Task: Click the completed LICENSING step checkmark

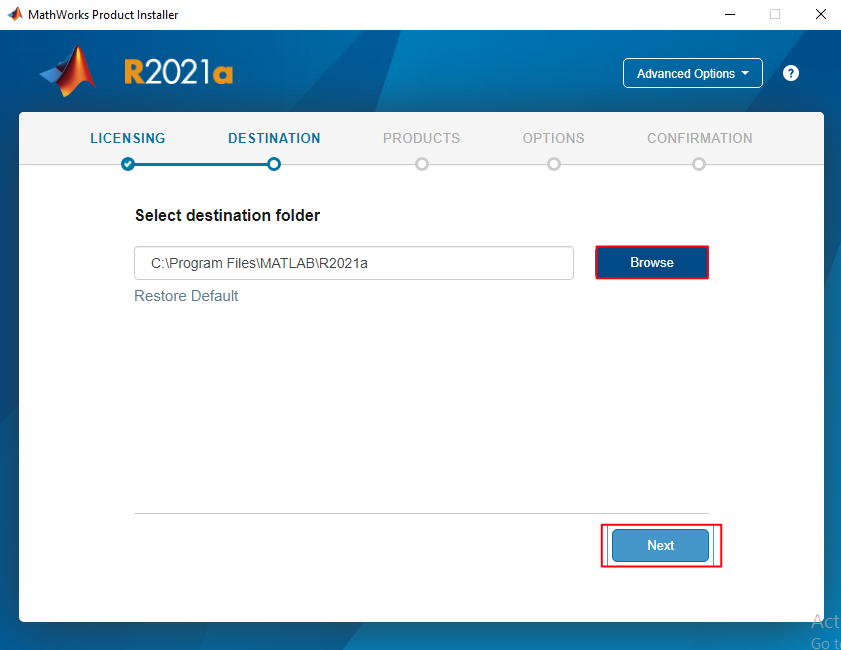Action: 128,163
